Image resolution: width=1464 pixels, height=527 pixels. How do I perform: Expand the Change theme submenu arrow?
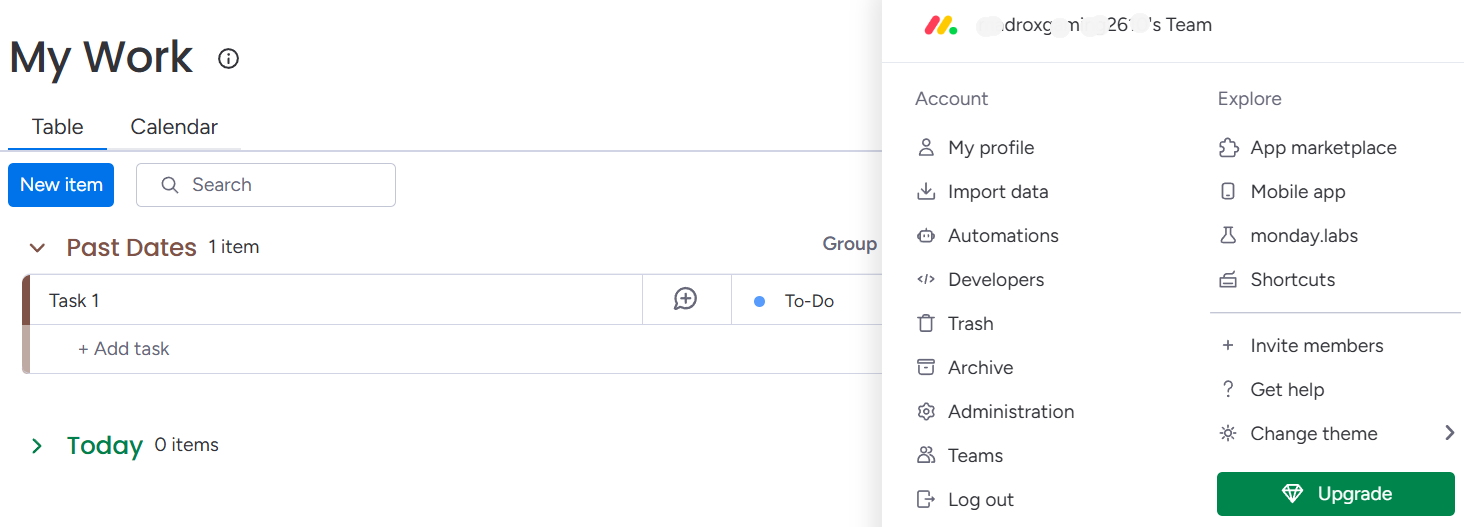tap(1449, 432)
